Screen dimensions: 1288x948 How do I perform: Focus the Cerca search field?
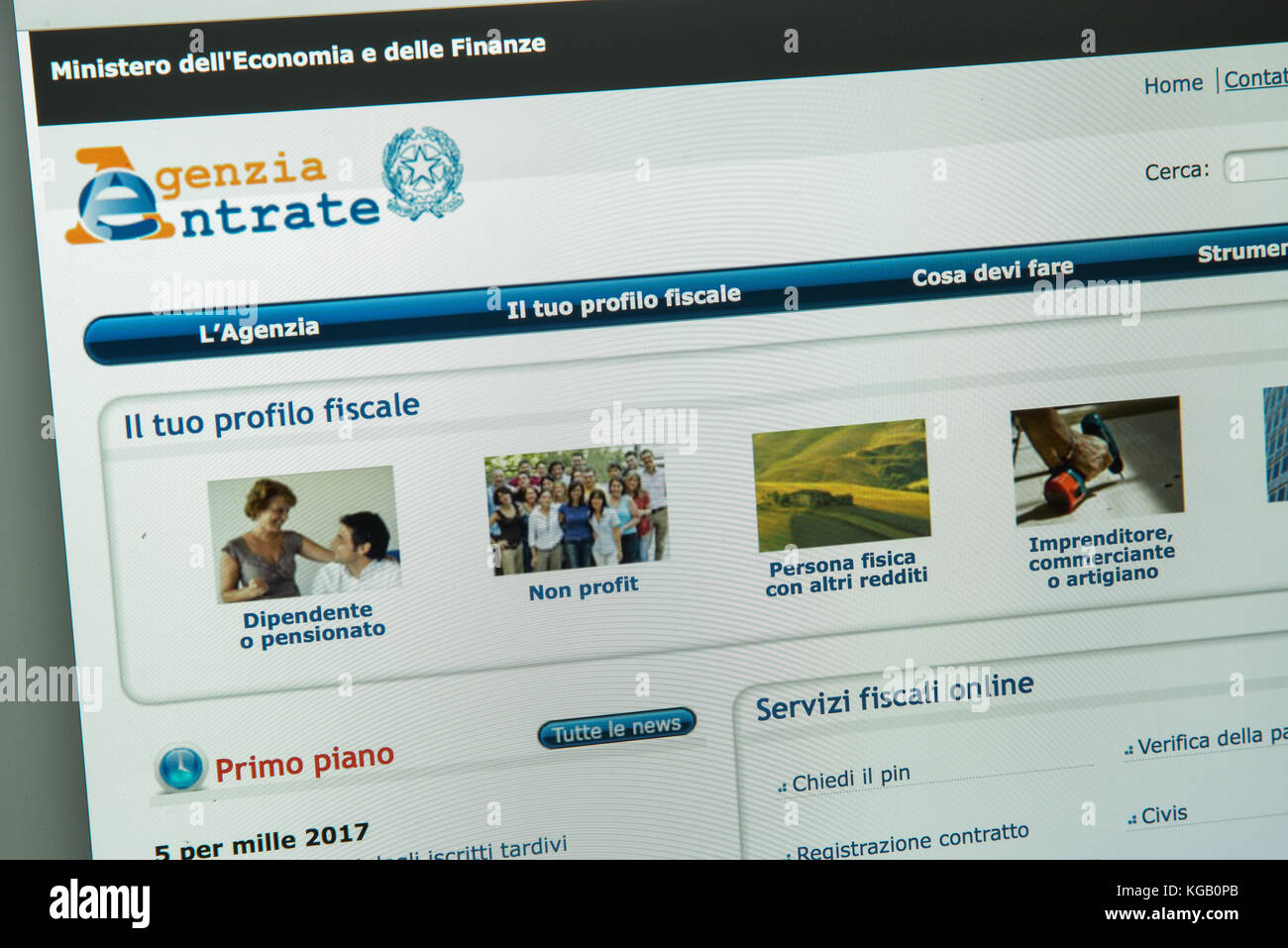(1255, 166)
